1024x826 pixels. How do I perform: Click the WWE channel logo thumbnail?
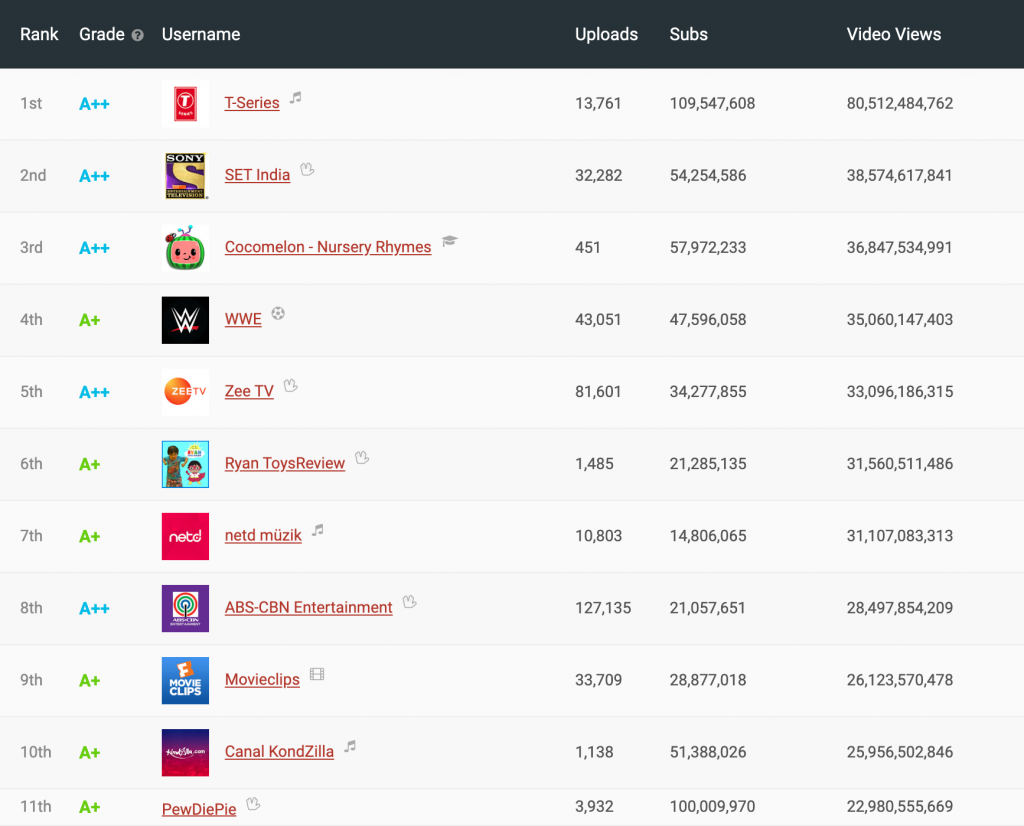[185, 320]
